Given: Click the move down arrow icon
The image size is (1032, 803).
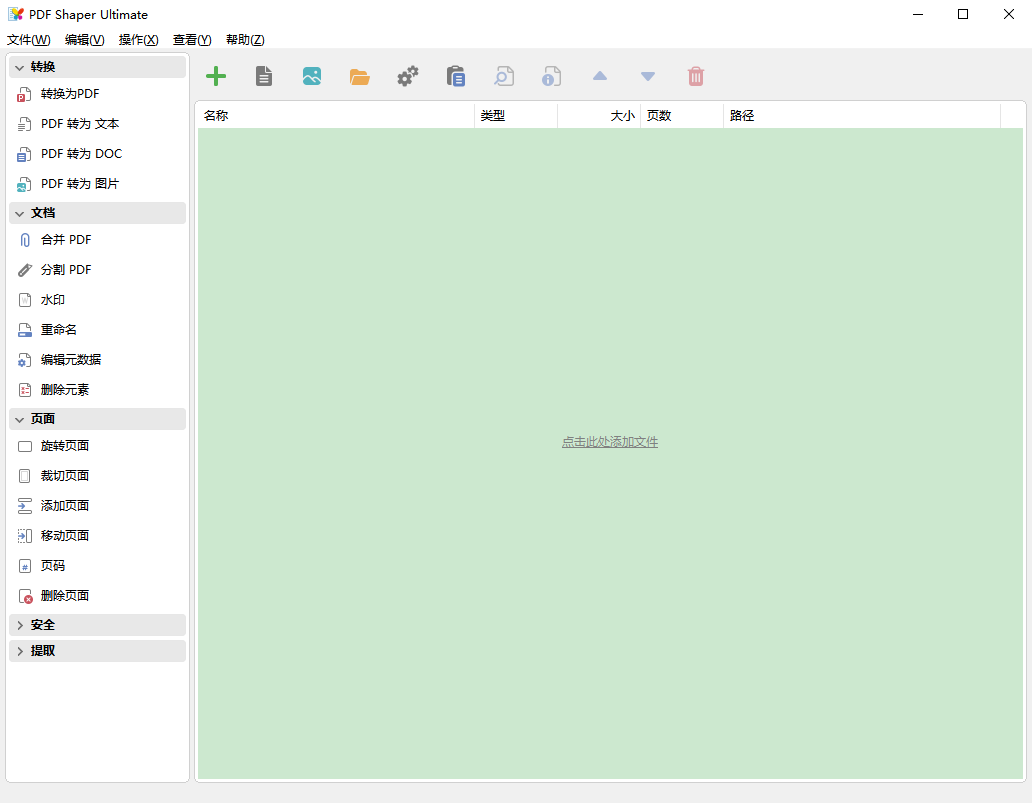Looking at the screenshot, I should pos(648,76).
